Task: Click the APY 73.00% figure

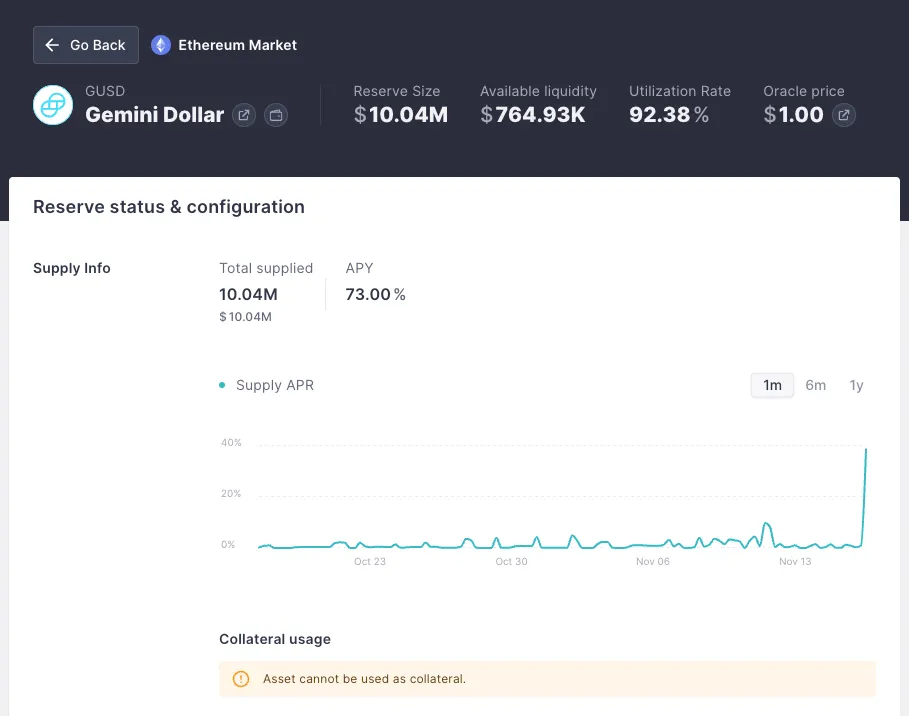Action: (x=375, y=294)
